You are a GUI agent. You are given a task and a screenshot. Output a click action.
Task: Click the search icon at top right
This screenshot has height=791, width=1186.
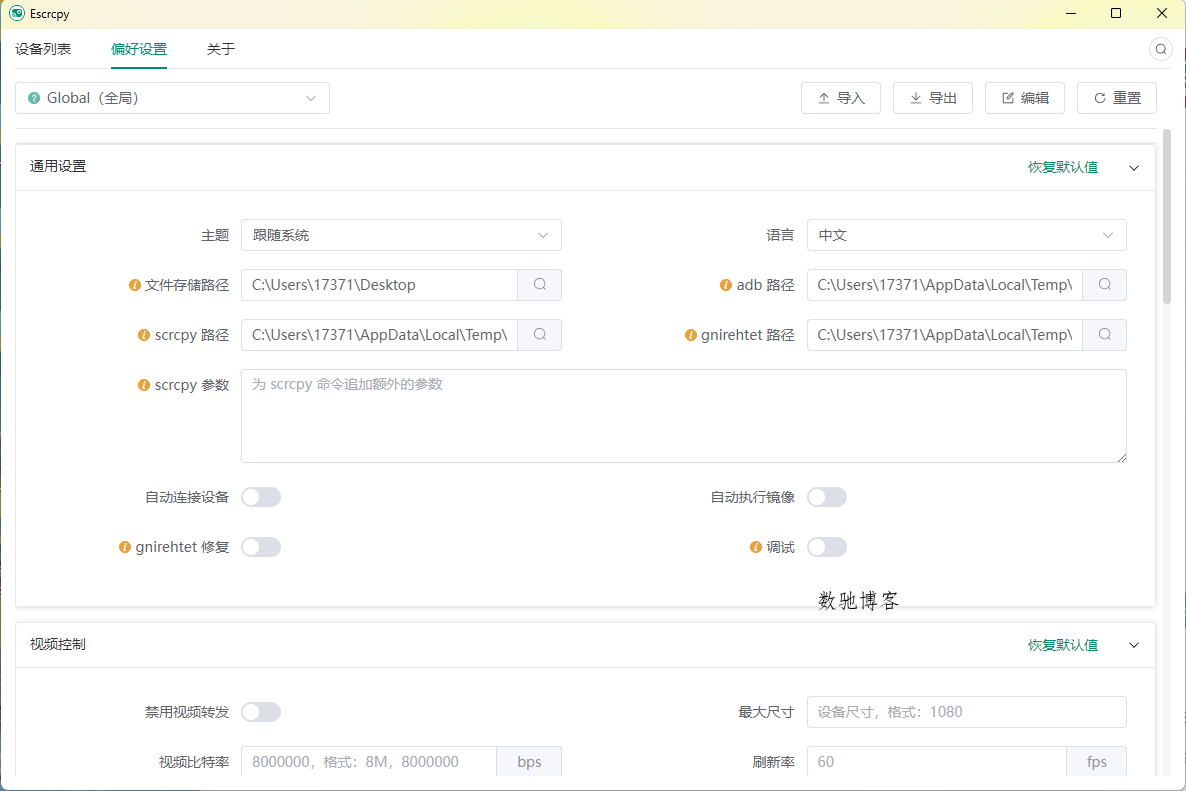[x=1160, y=49]
